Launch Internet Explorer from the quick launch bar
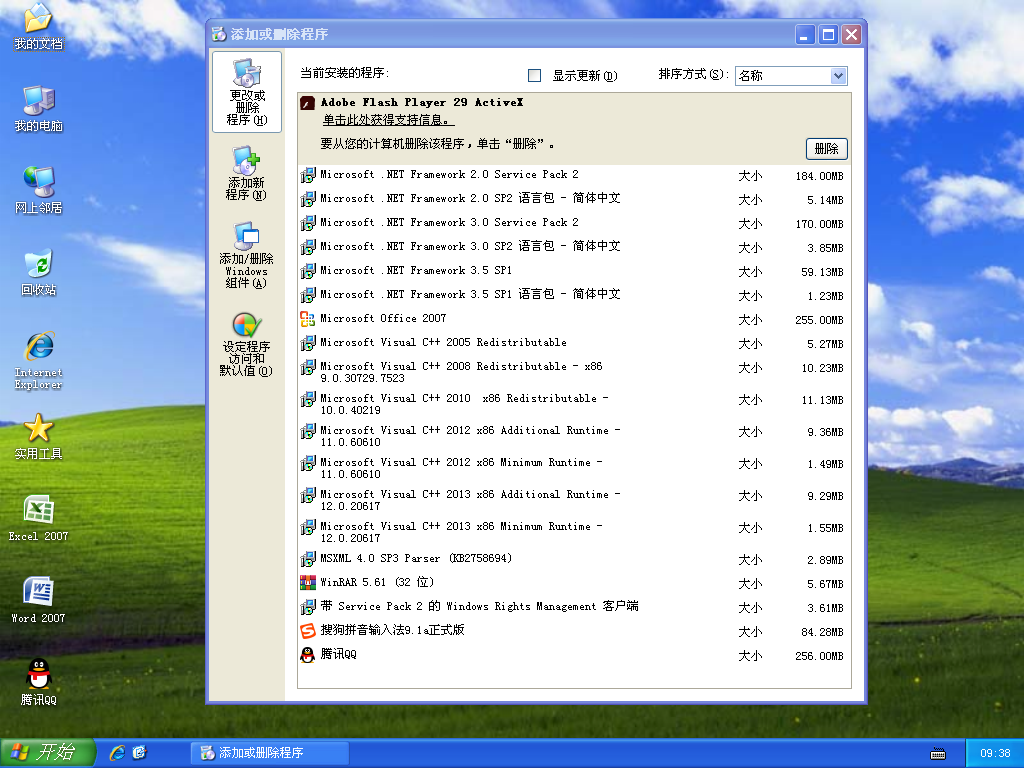Image resolution: width=1024 pixels, height=768 pixels. pyautogui.click(x=117, y=752)
